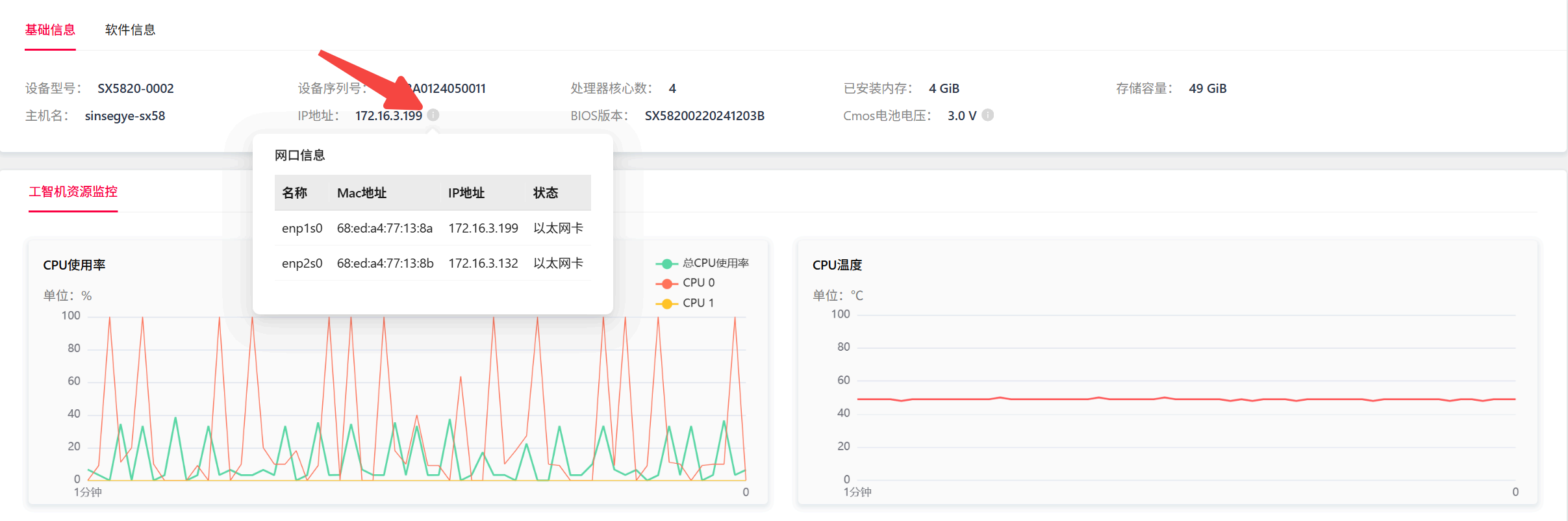Toggle the 总CPU使用率 legend entry
Image resolution: width=1568 pixels, height=521 pixels.
(702, 263)
